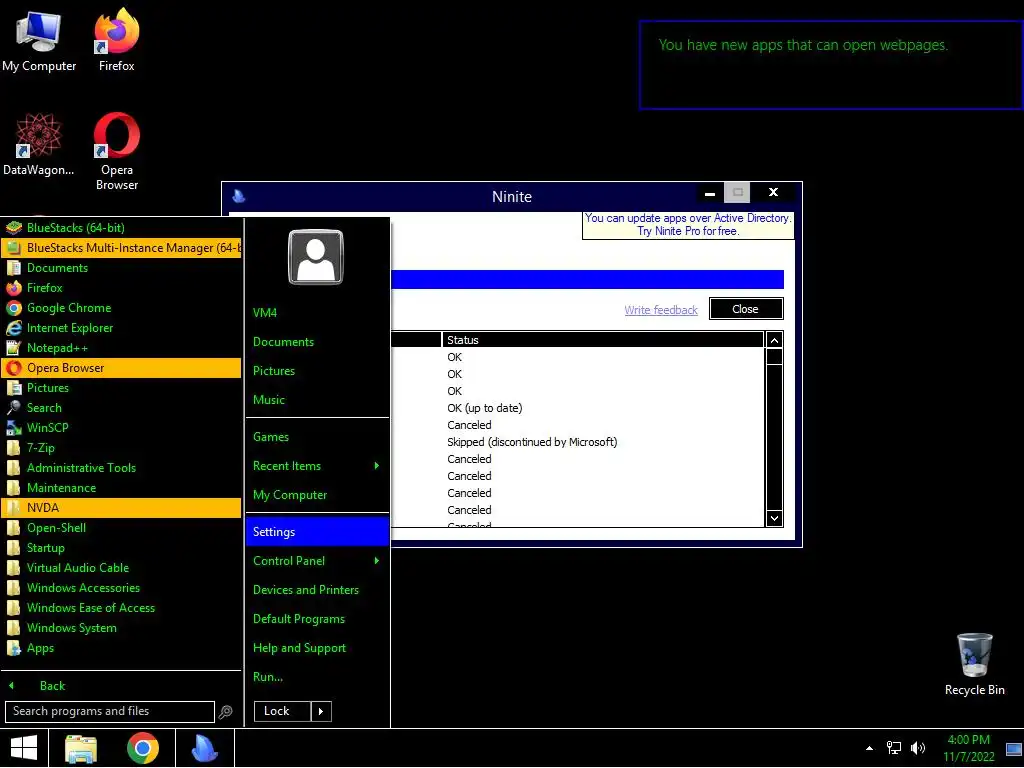This screenshot has width=1024, height=768.
Task: Open My Computer desktop icon
Action: pos(39,41)
